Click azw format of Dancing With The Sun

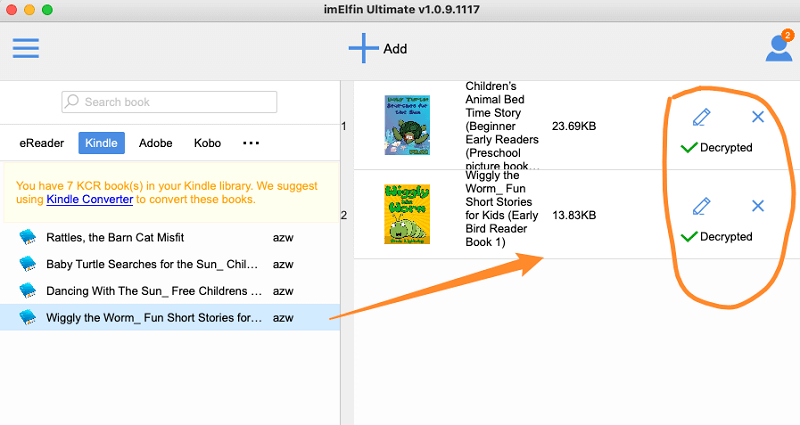pyautogui.click(x=283, y=291)
